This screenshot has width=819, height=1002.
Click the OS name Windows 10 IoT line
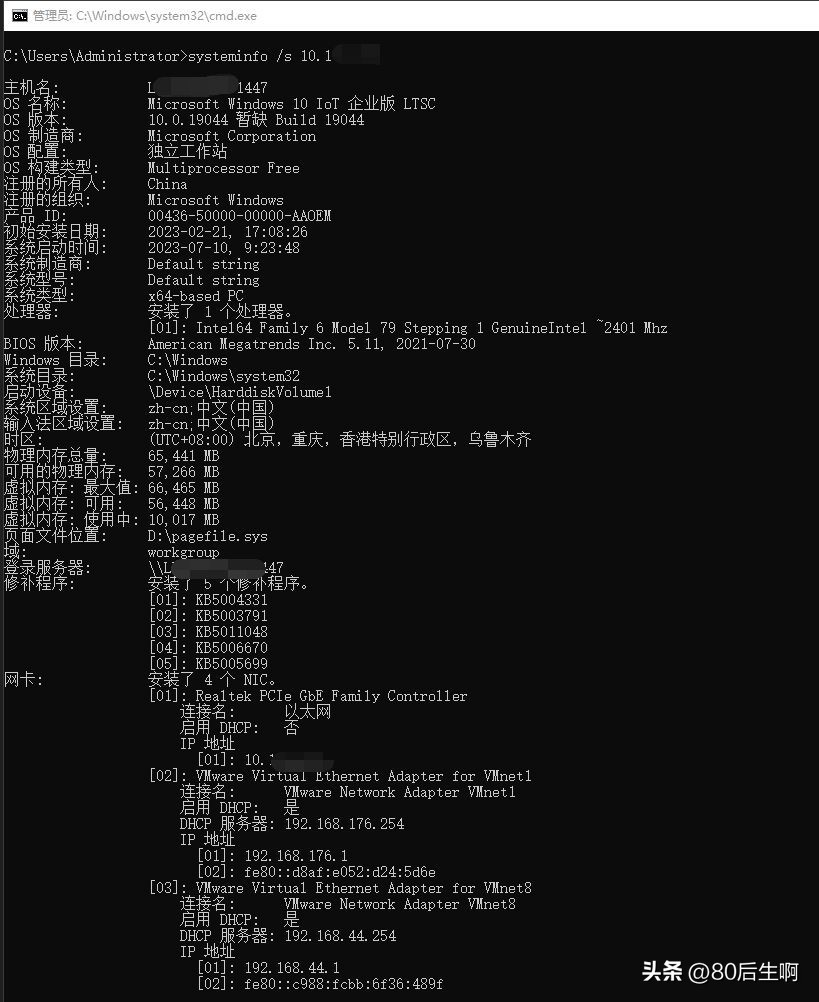[291, 104]
